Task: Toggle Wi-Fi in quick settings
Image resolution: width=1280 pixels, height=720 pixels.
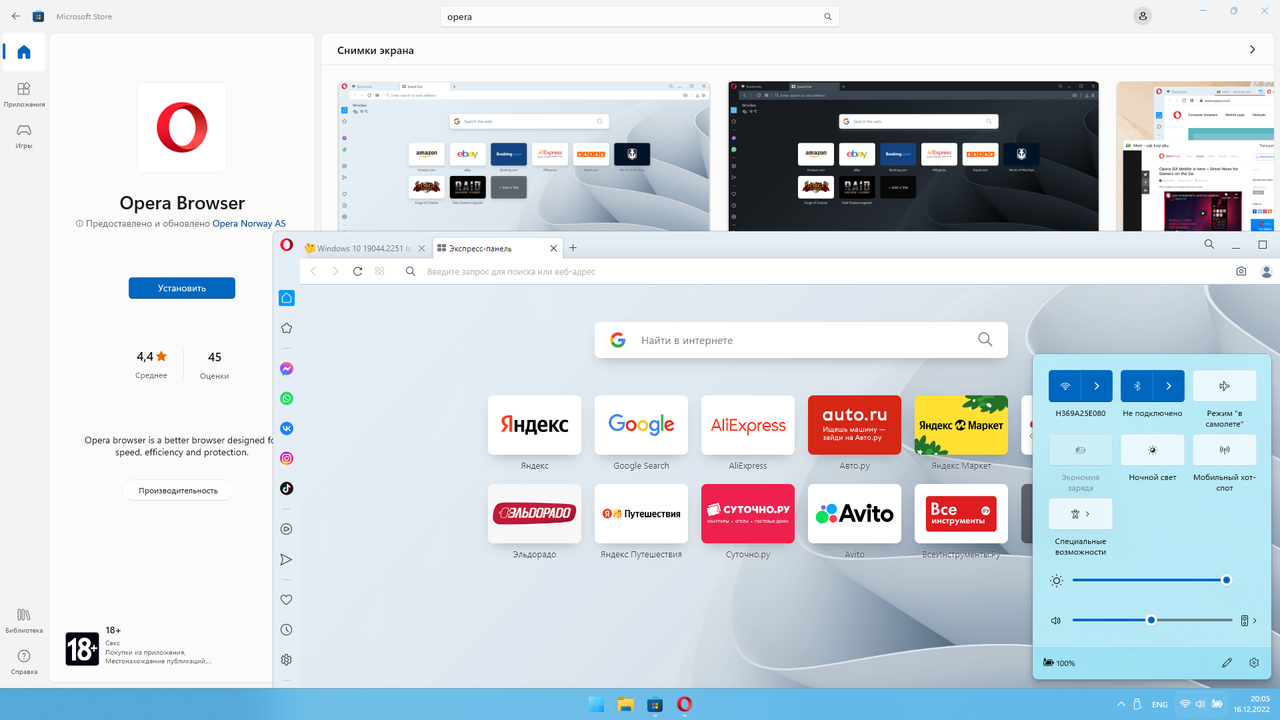Action: click(1065, 386)
